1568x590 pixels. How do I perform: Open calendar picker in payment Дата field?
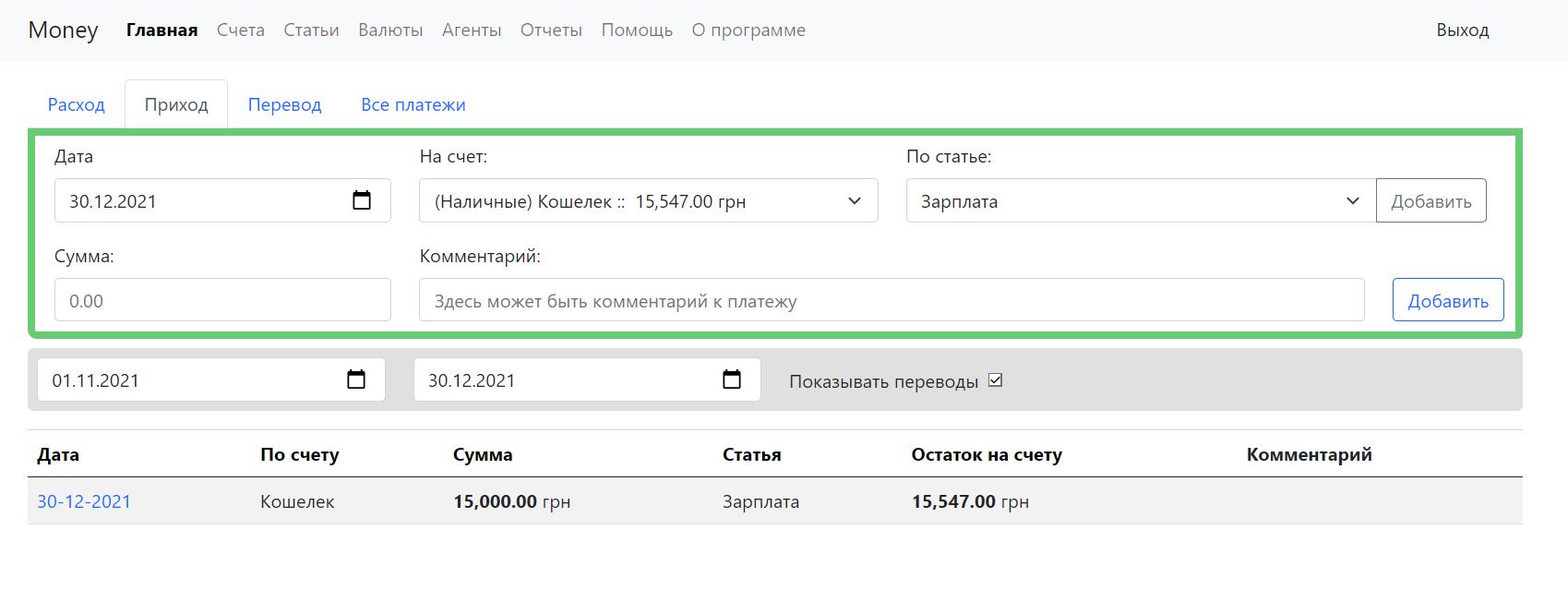coord(362,200)
